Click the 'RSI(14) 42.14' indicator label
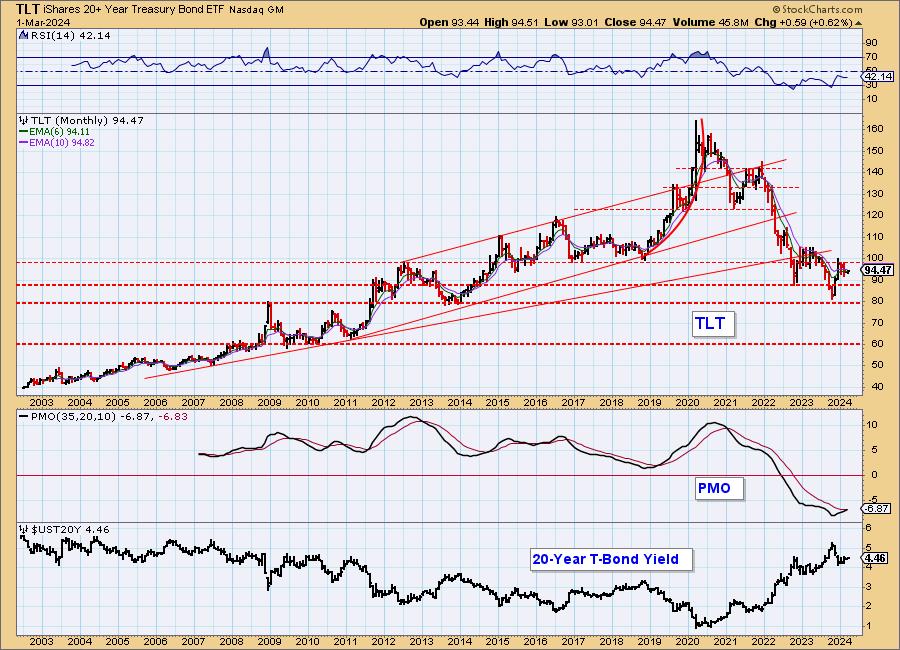The width and height of the screenshot is (900, 650). 70,35
